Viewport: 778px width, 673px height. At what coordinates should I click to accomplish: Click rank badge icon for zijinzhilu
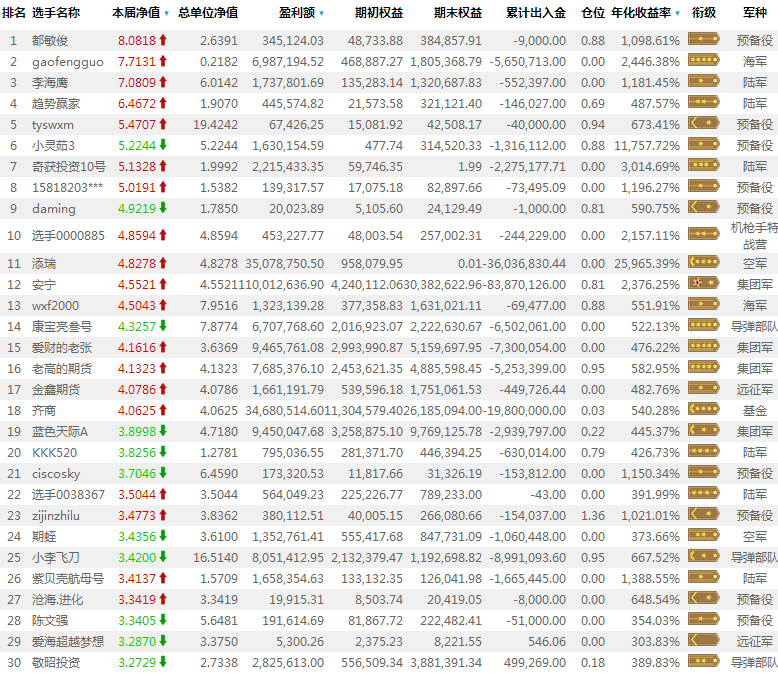click(x=704, y=514)
